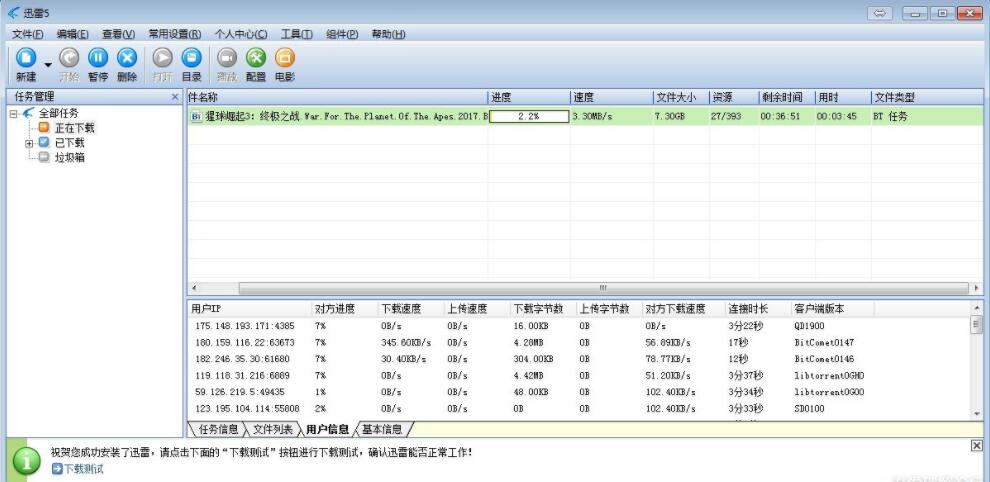
Task: Open the 工具(T) menu
Action: coord(297,34)
